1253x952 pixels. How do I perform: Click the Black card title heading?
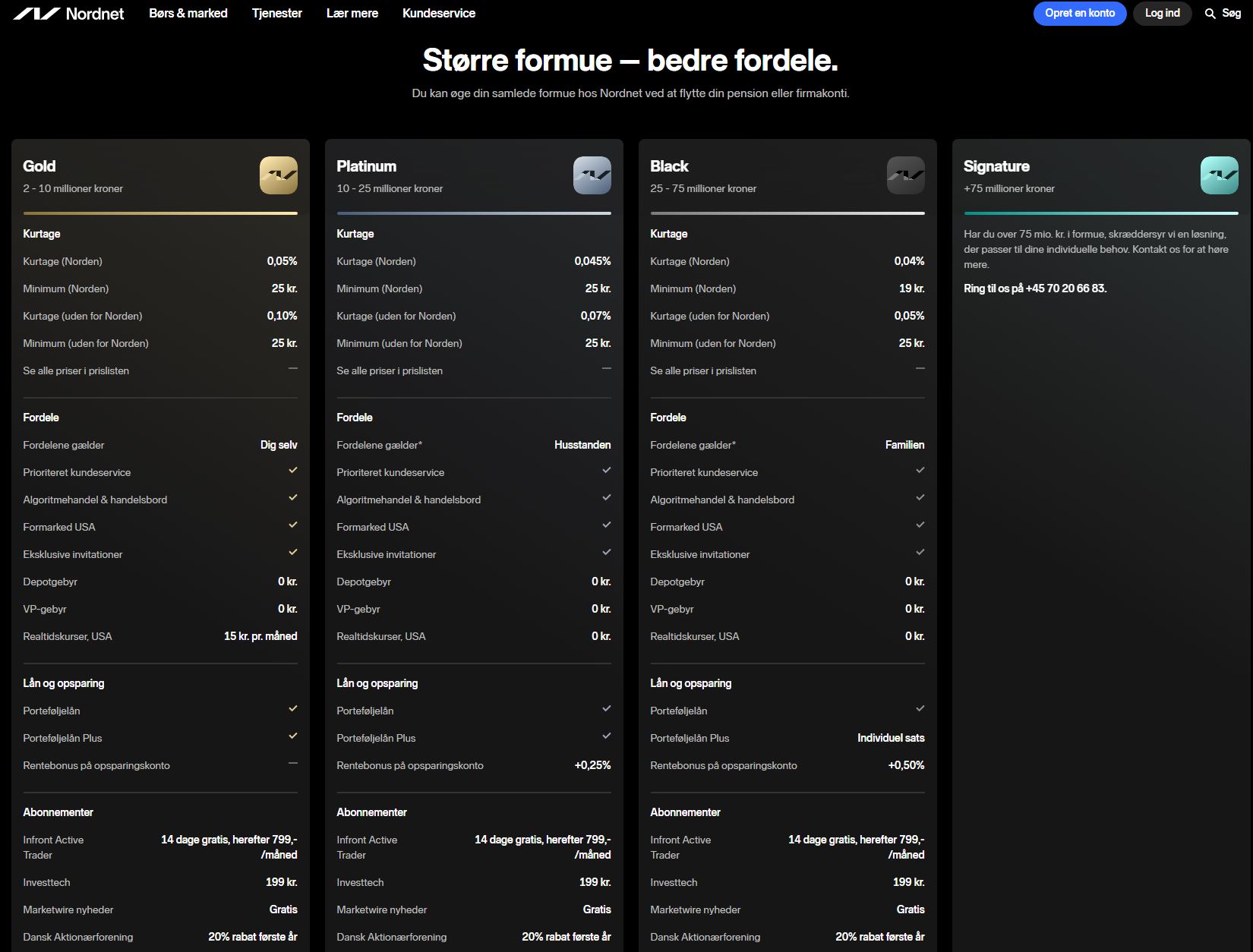(x=669, y=166)
